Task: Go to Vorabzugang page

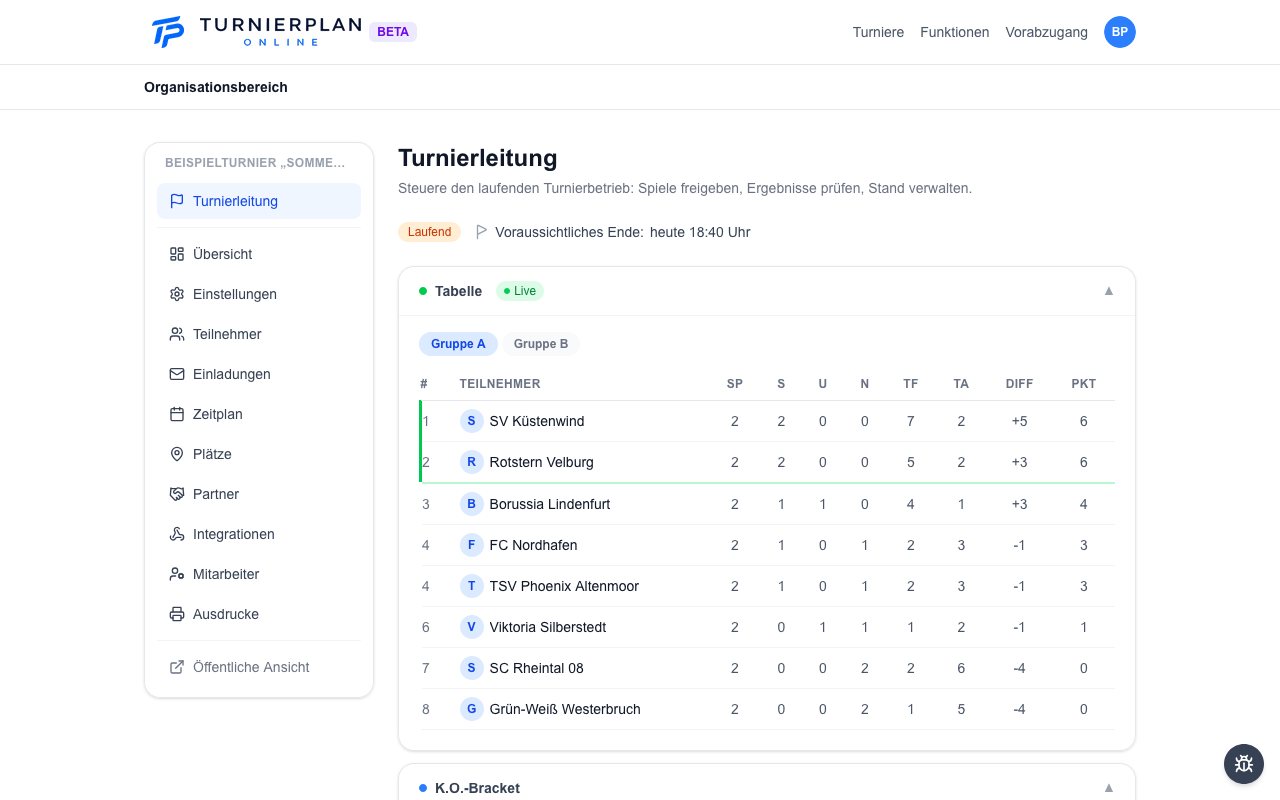Action: click(x=1047, y=32)
